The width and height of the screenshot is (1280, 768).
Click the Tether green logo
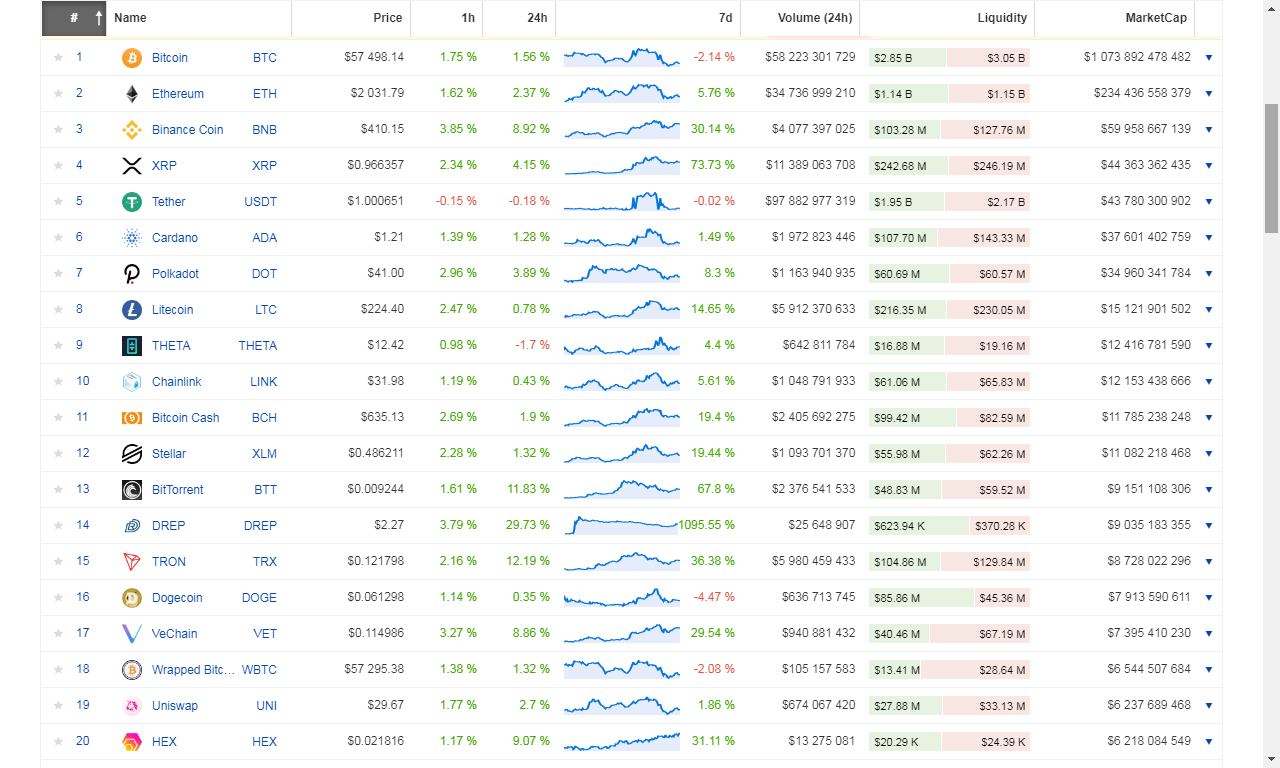[x=132, y=202]
